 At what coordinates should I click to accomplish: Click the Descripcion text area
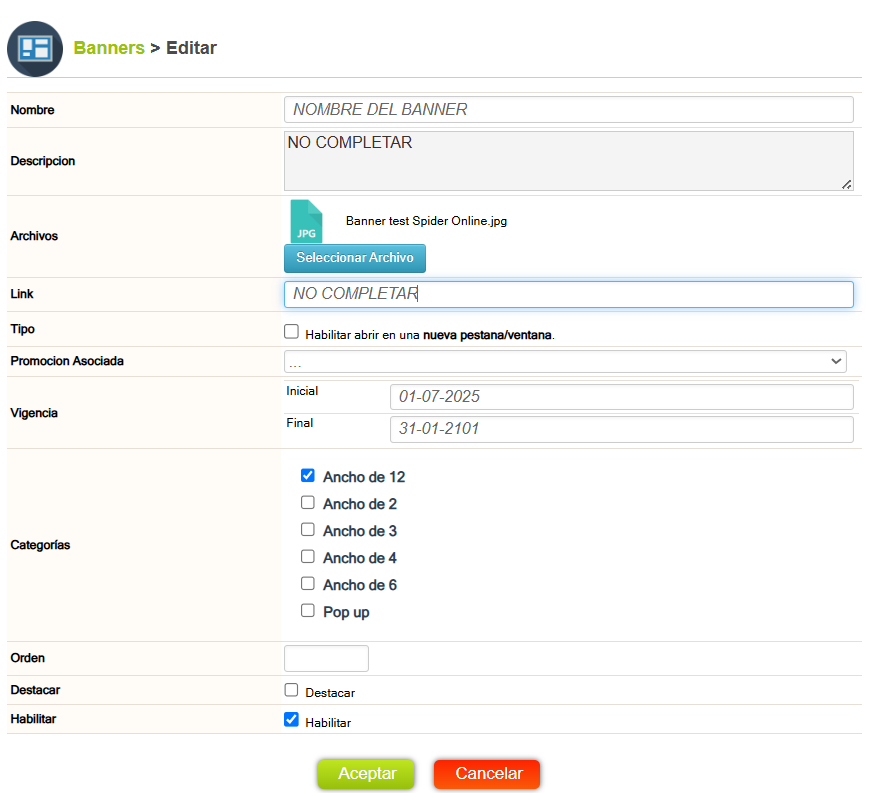click(x=568, y=161)
